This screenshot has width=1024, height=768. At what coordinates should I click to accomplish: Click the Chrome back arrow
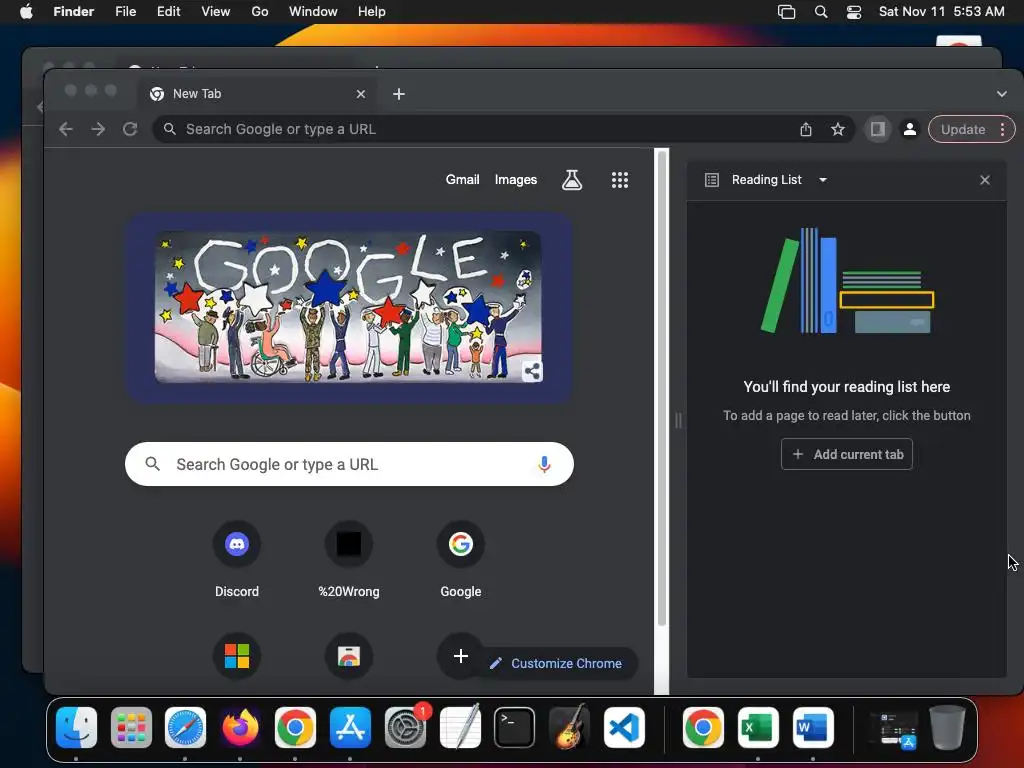(x=65, y=129)
